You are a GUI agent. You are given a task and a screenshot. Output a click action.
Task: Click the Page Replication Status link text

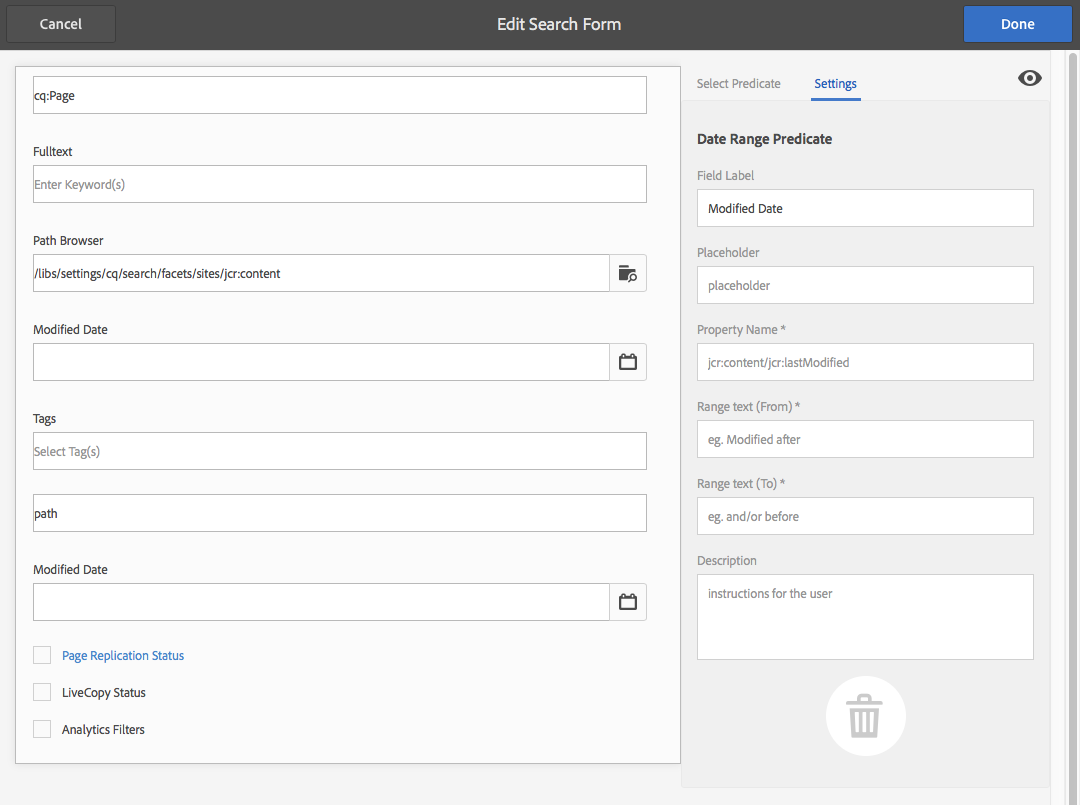(x=123, y=656)
